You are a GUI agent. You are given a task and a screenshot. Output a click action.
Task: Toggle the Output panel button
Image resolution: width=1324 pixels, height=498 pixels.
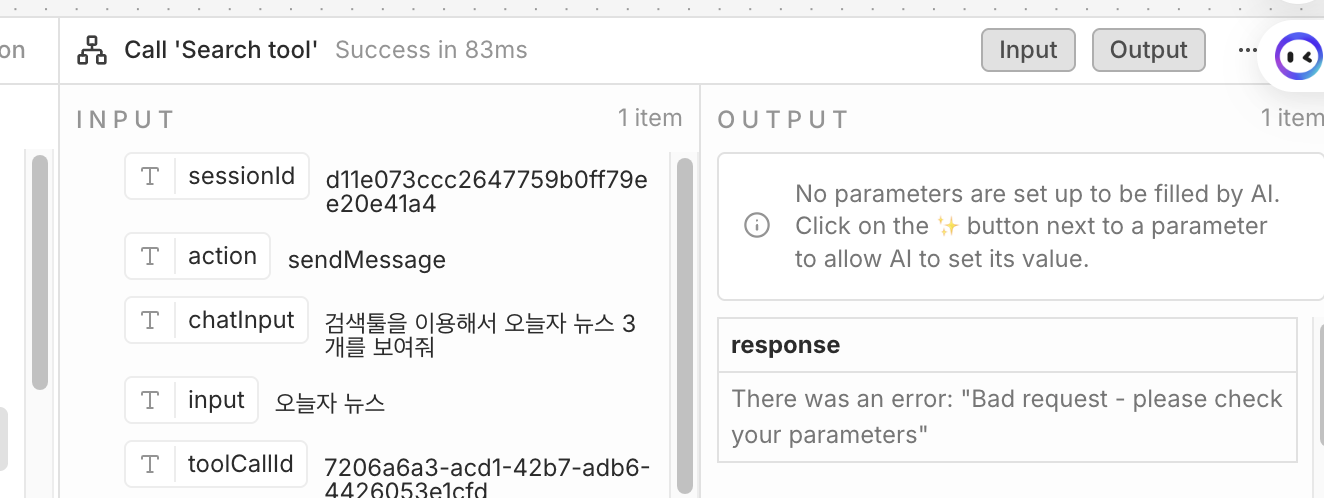(x=1148, y=50)
